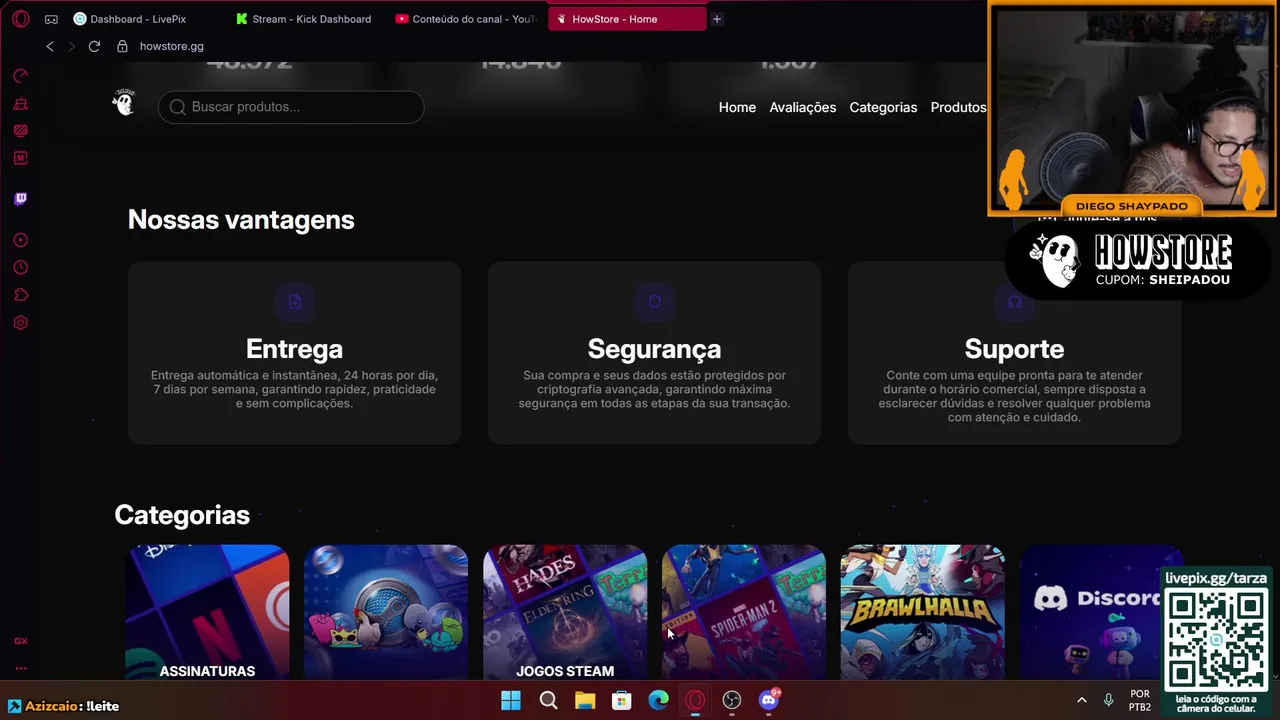The image size is (1280, 720).
Task: Click the POR PTB2 language indicator
Action: coord(1140,700)
